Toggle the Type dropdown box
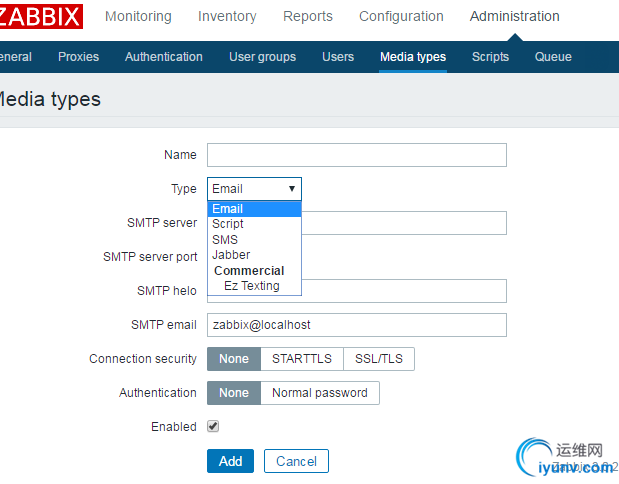This screenshot has height=484, width=619. [x=254, y=189]
